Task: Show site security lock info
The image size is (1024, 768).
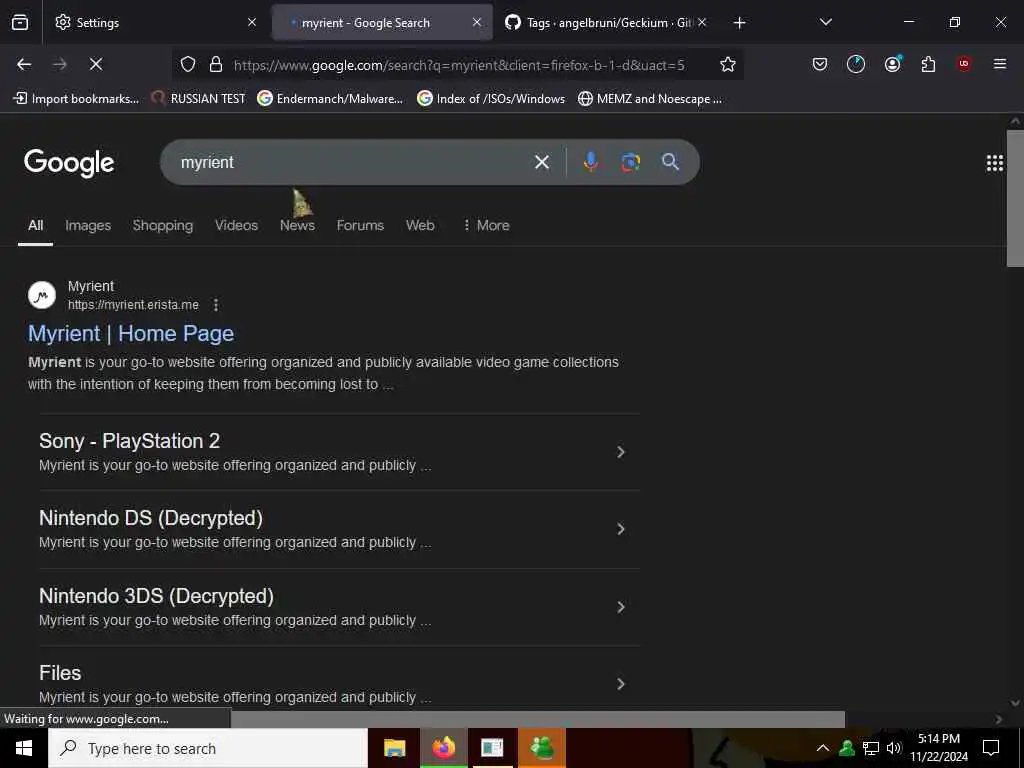Action: point(216,64)
